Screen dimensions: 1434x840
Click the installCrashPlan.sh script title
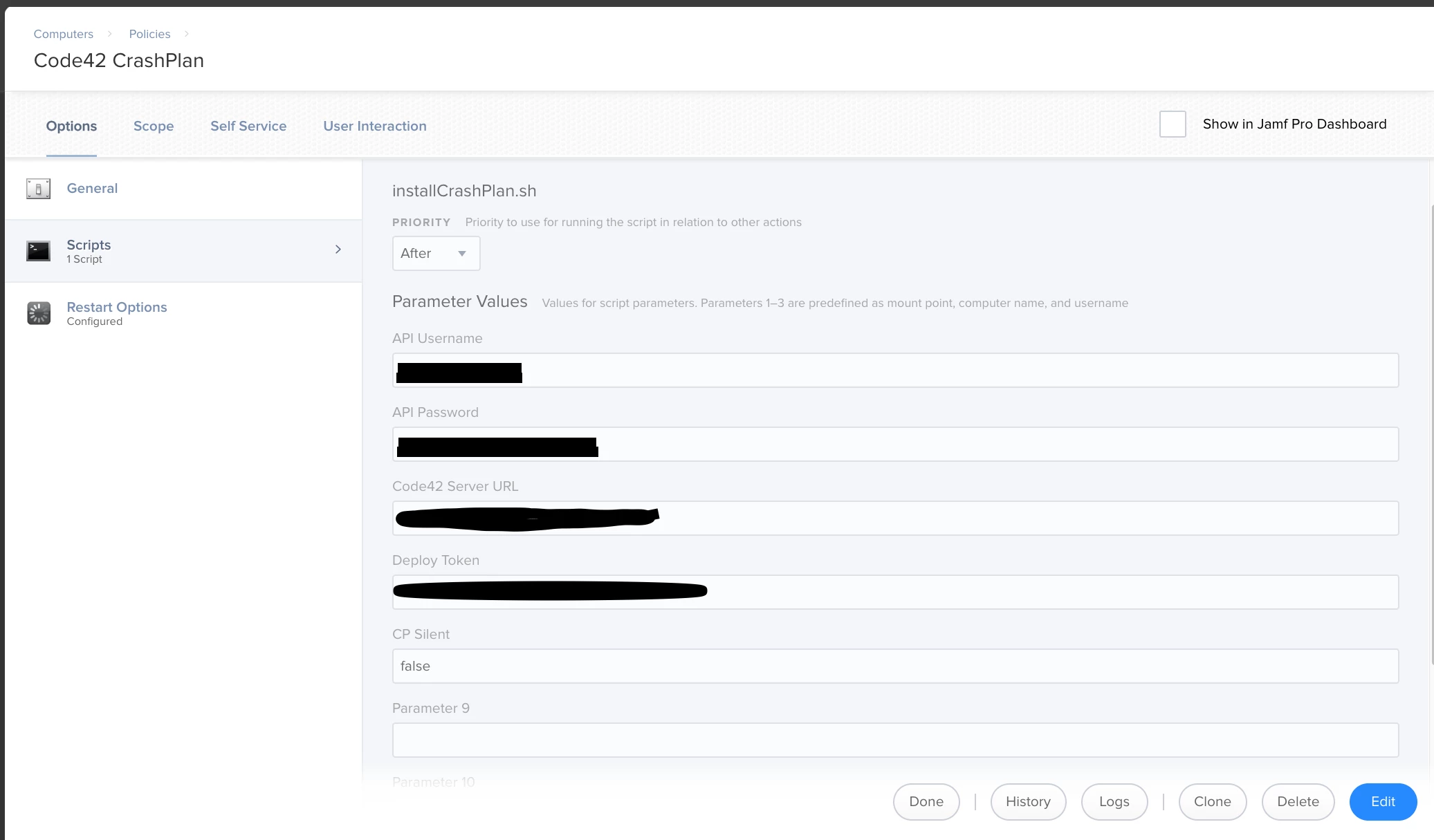pos(464,191)
